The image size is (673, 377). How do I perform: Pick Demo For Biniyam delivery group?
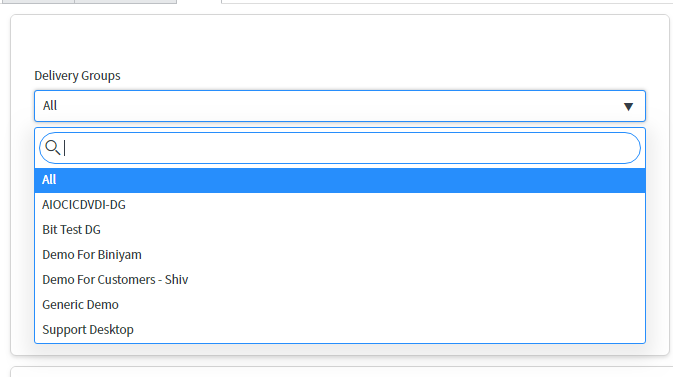pos(340,255)
